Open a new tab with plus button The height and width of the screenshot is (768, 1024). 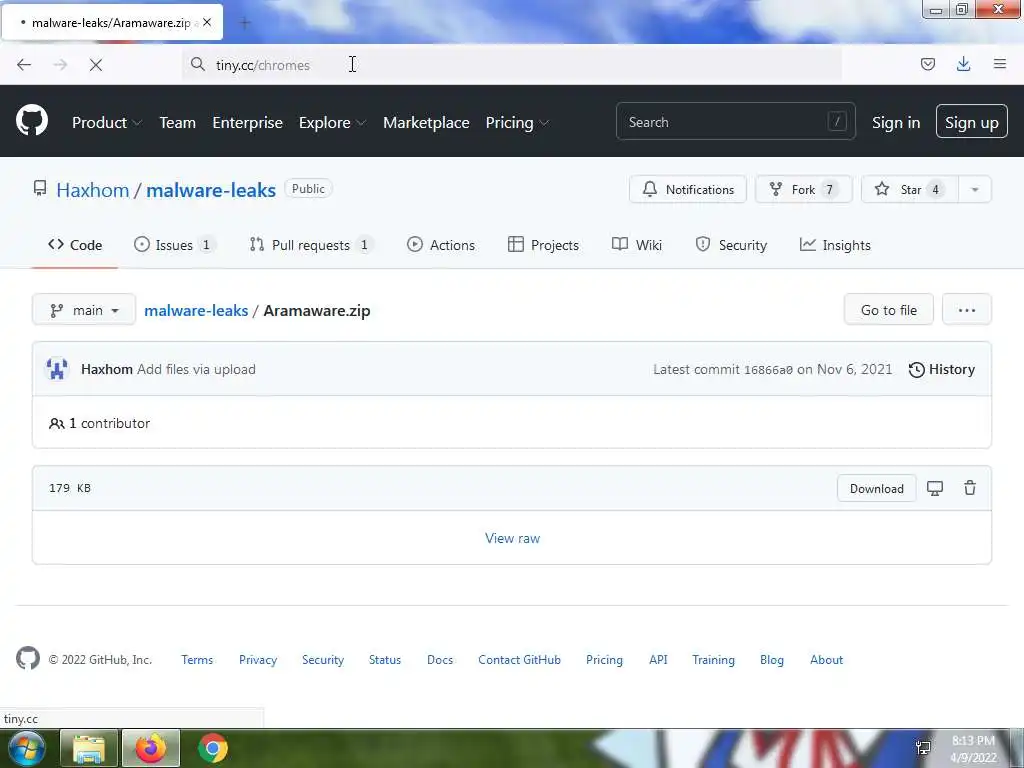pos(245,24)
